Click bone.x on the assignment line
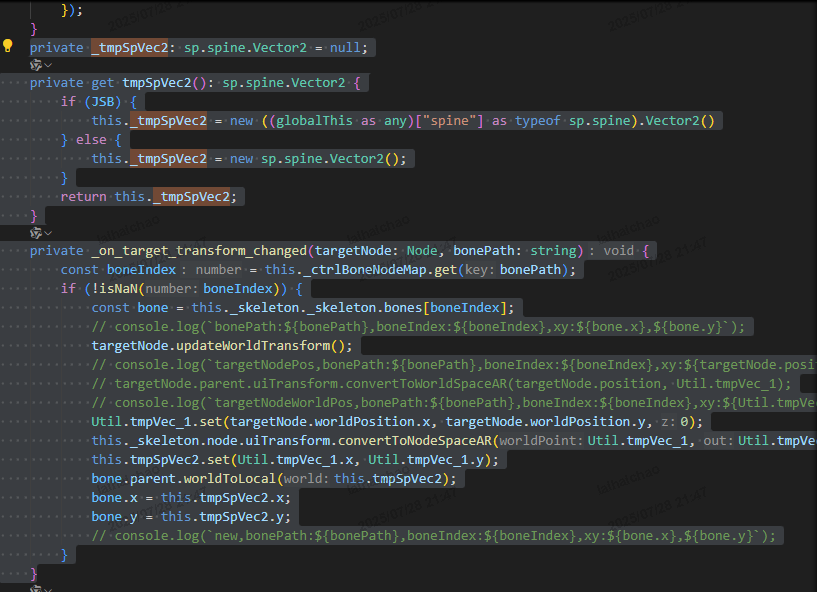 coord(115,498)
